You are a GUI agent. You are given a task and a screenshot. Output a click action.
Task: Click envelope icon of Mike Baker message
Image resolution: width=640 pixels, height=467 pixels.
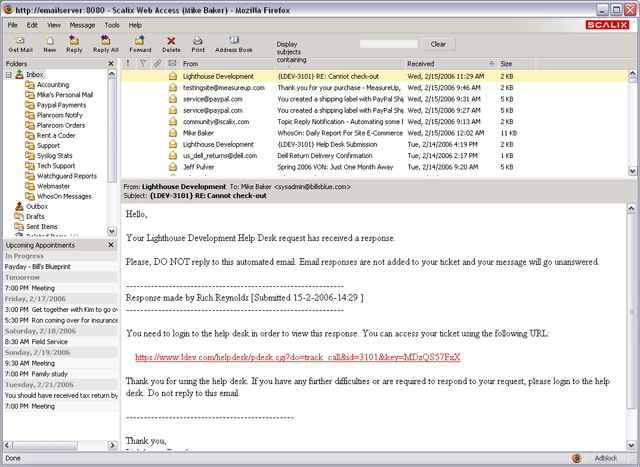(173, 133)
